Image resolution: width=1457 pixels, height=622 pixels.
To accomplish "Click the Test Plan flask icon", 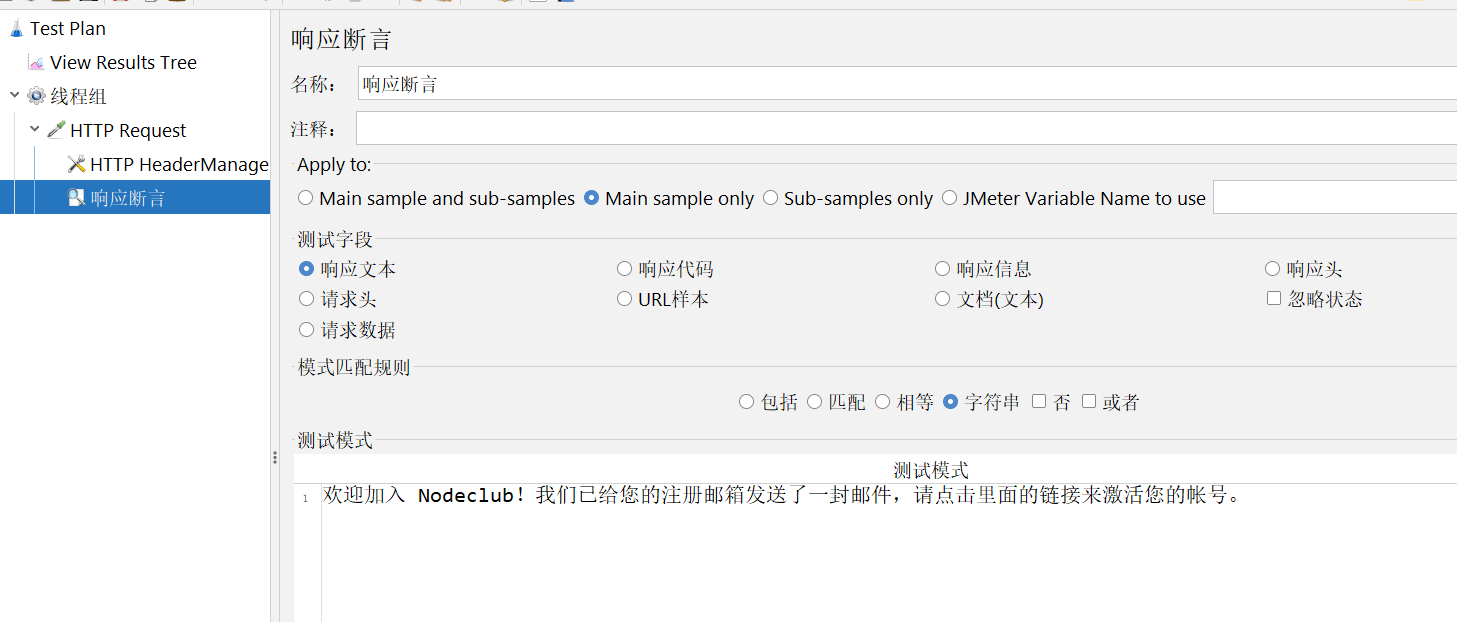I will (x=16, y=28).
